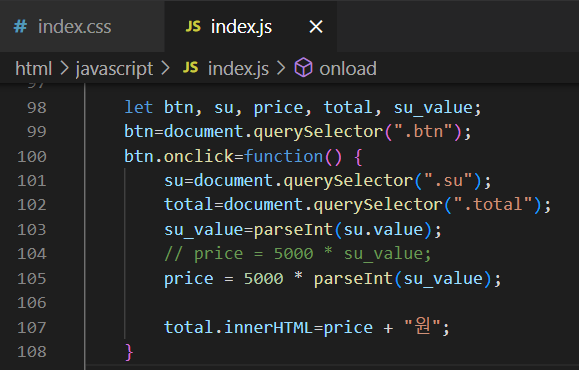Close the index.js tab
The width and height of the screenshot is (579, 370).
pos(316,27)
